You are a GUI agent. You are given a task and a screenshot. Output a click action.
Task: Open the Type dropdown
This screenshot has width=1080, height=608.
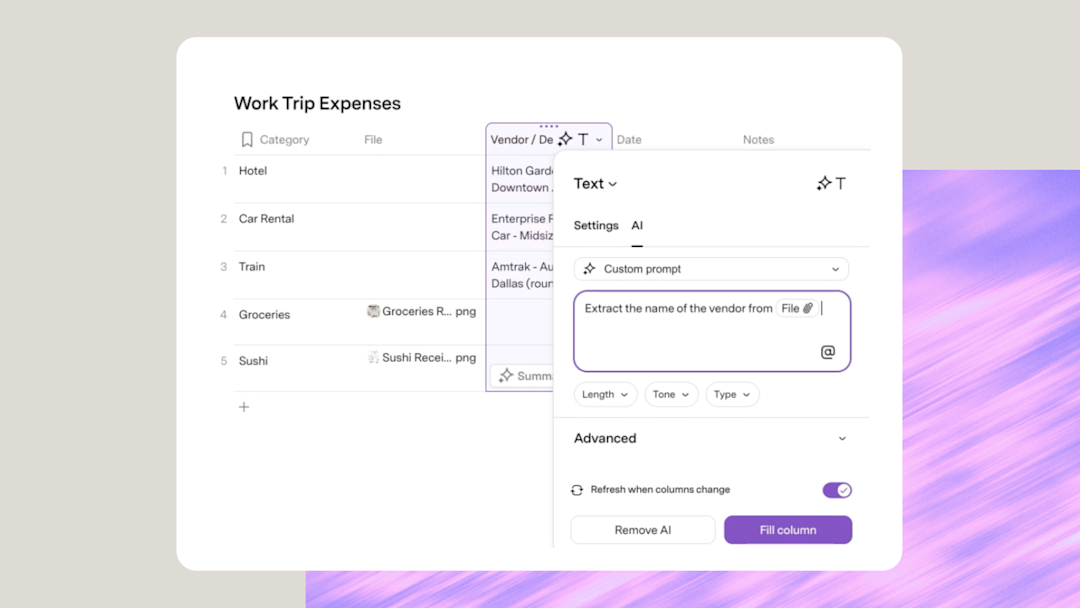point(732,395)
